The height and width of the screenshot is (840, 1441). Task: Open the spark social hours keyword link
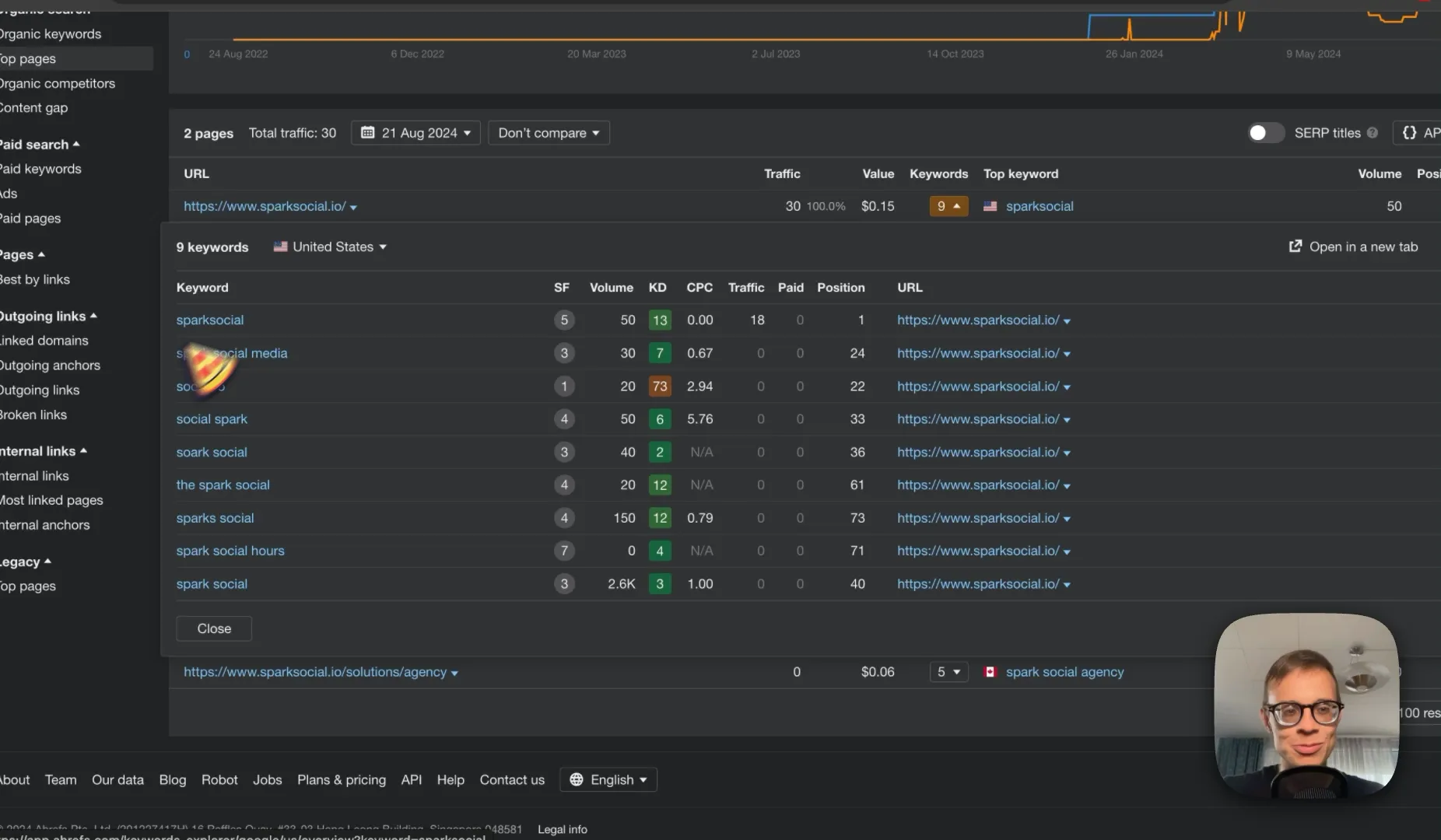click(230, 551)
